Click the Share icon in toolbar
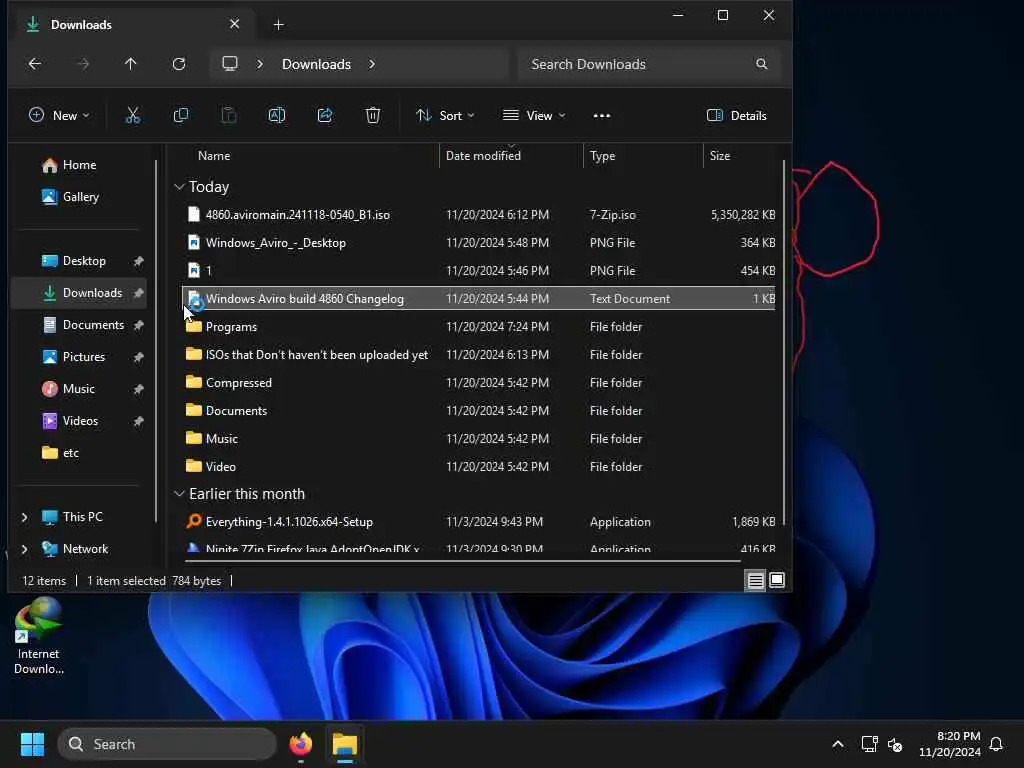 click(325, 116)
